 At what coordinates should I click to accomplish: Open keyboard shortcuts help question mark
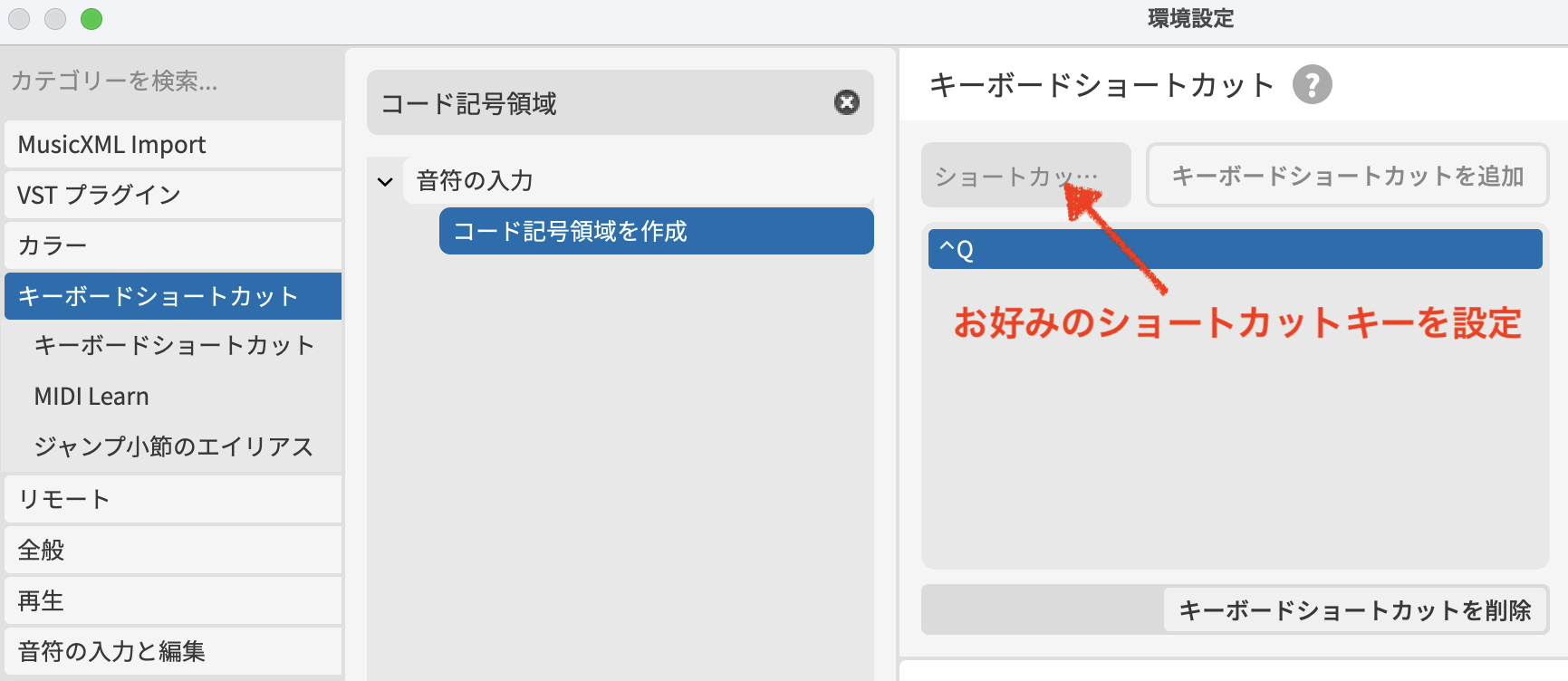click(x=1312, y=85)
